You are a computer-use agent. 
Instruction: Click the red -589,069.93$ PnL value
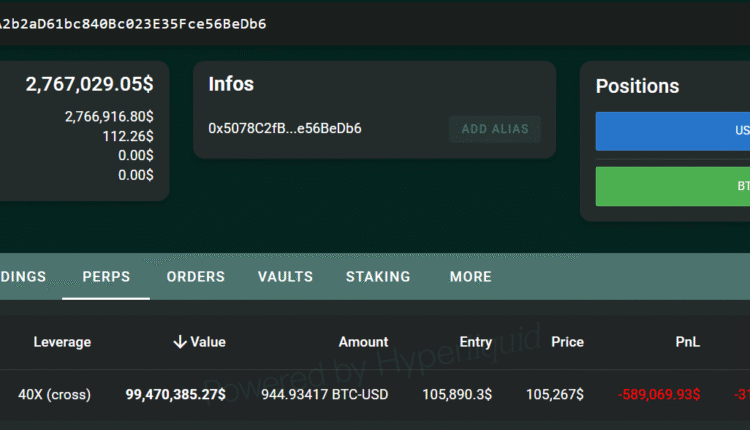(x=659, y=395)
